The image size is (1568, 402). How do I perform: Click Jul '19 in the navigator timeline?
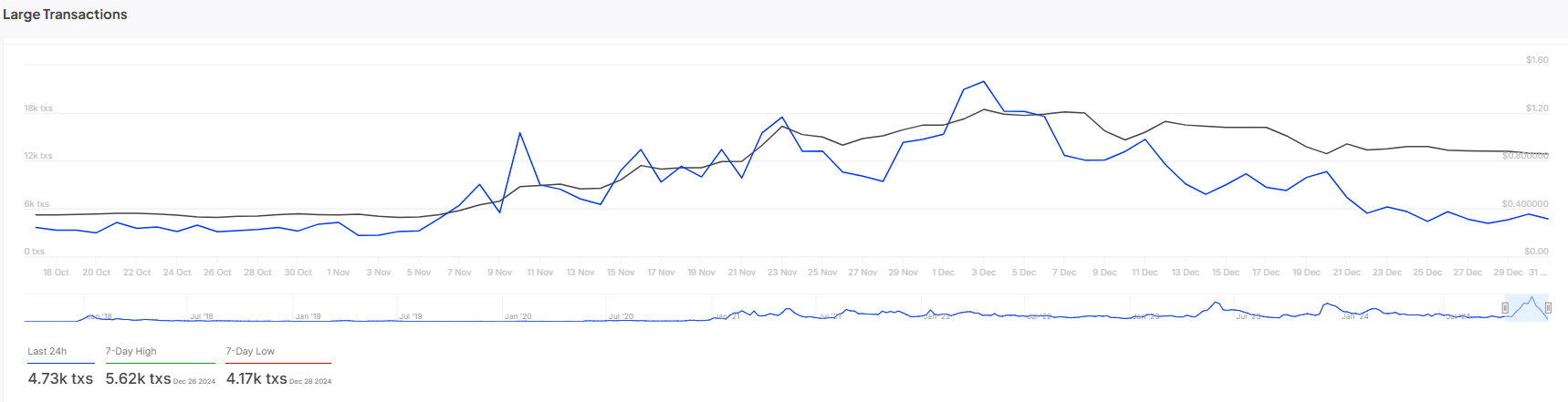pyautogui.click(x=411, y=316)
